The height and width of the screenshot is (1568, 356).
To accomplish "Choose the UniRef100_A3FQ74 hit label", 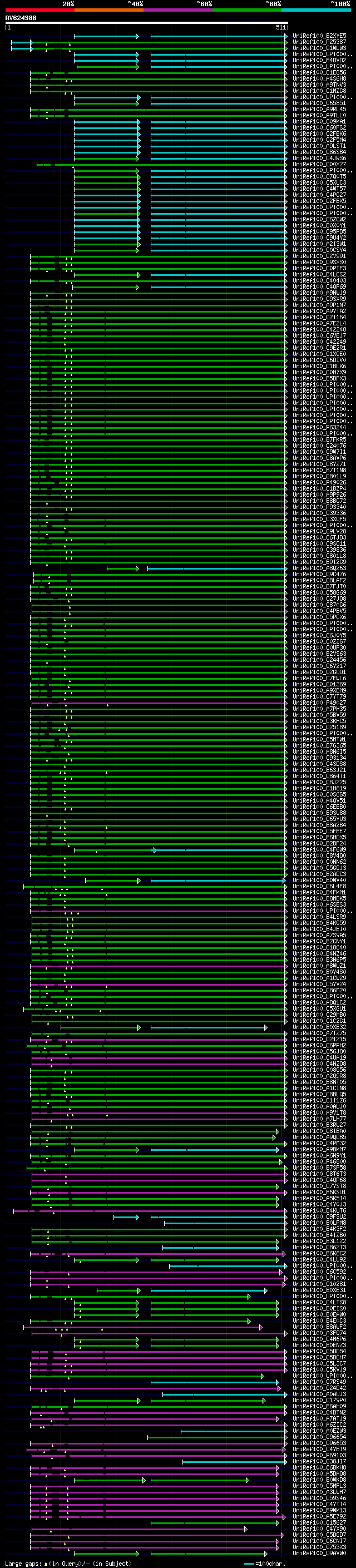I will [x=319, y=1334].
